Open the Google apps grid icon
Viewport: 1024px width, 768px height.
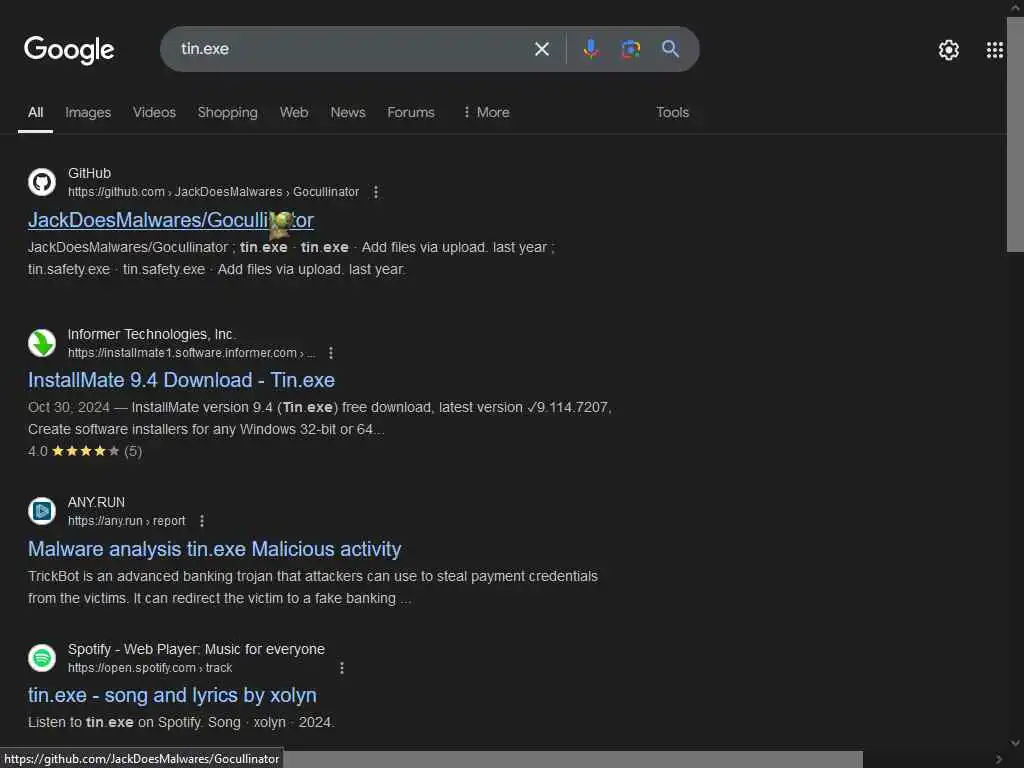995,50
